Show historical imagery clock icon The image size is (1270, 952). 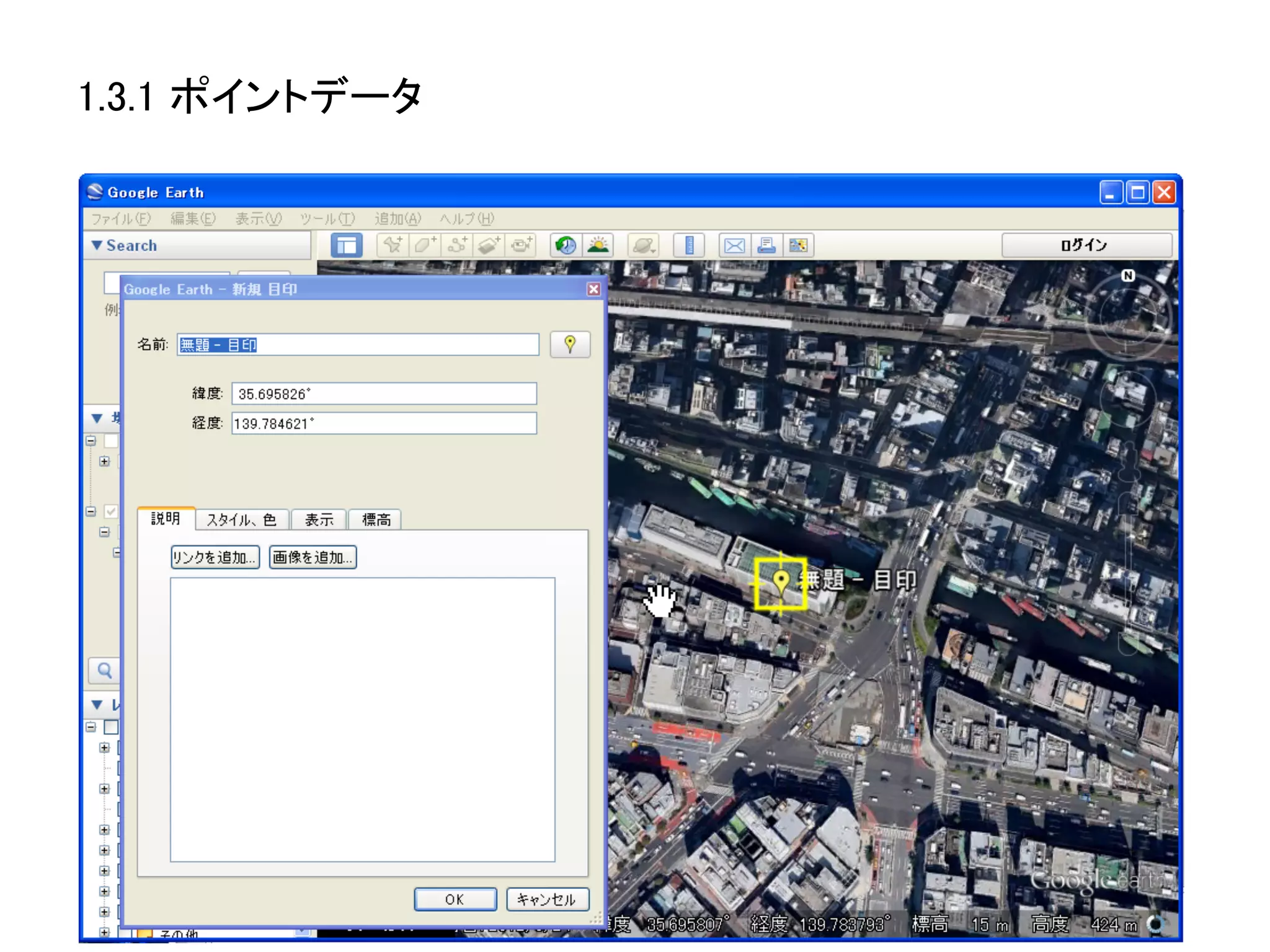click(566, 245)
